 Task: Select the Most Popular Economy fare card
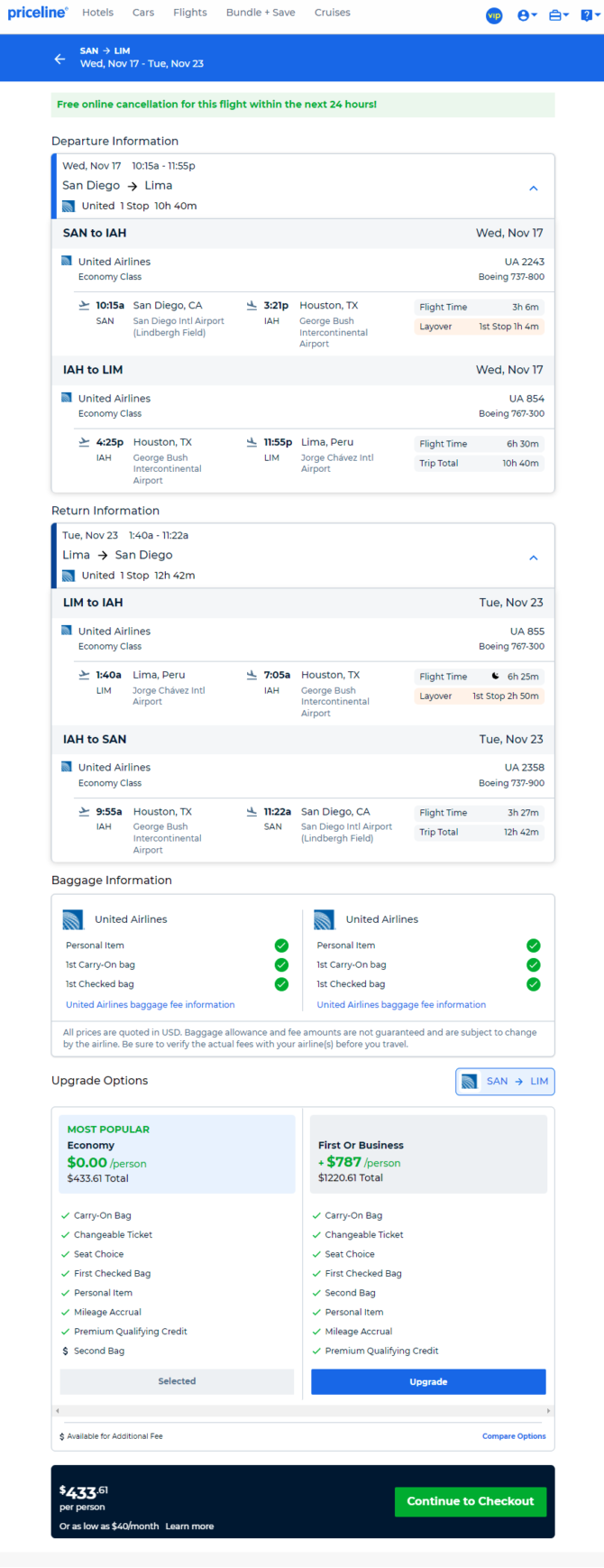pyautogui.click(x=177, y=1154)
